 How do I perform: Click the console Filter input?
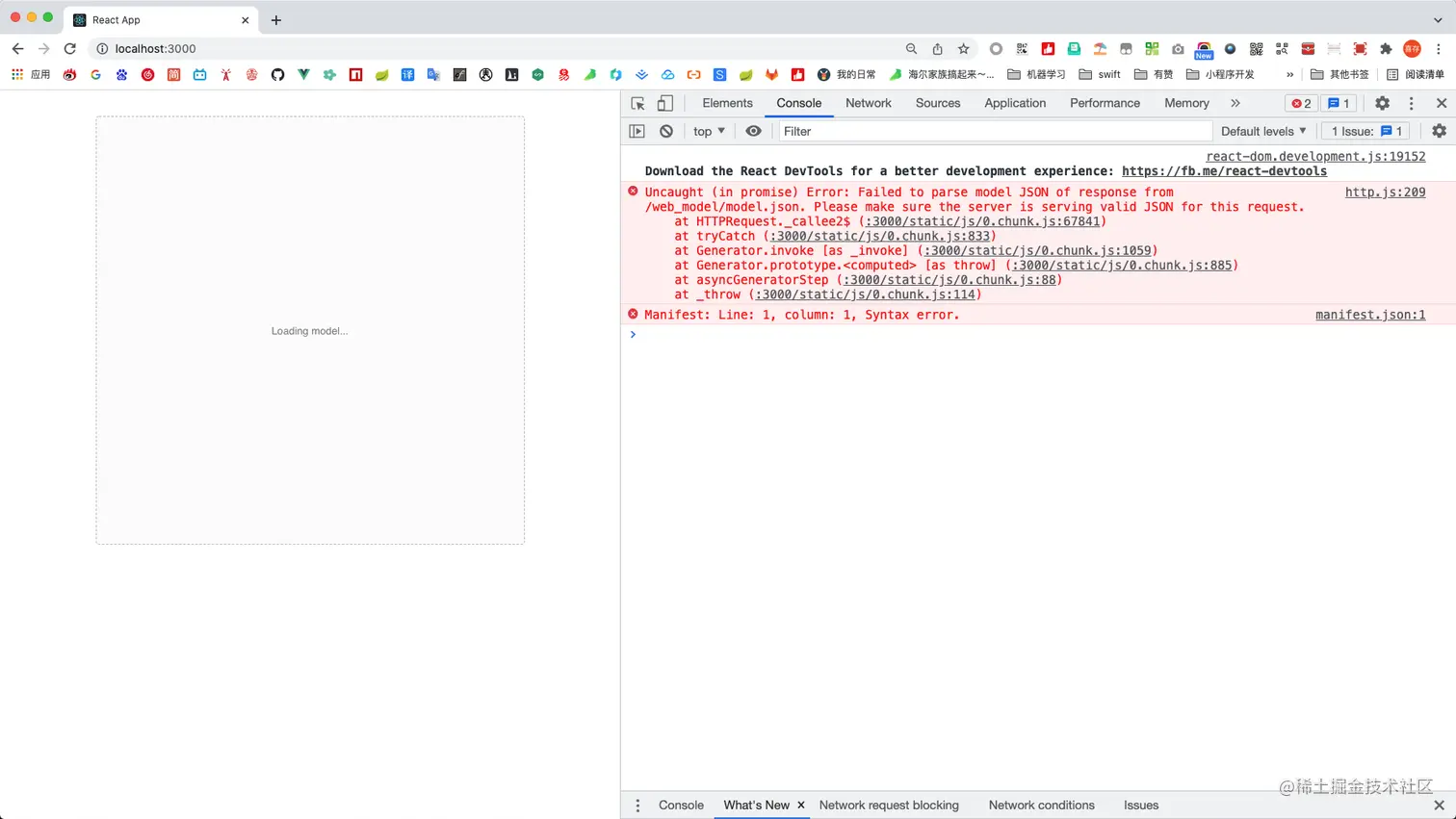pos(994,131)
